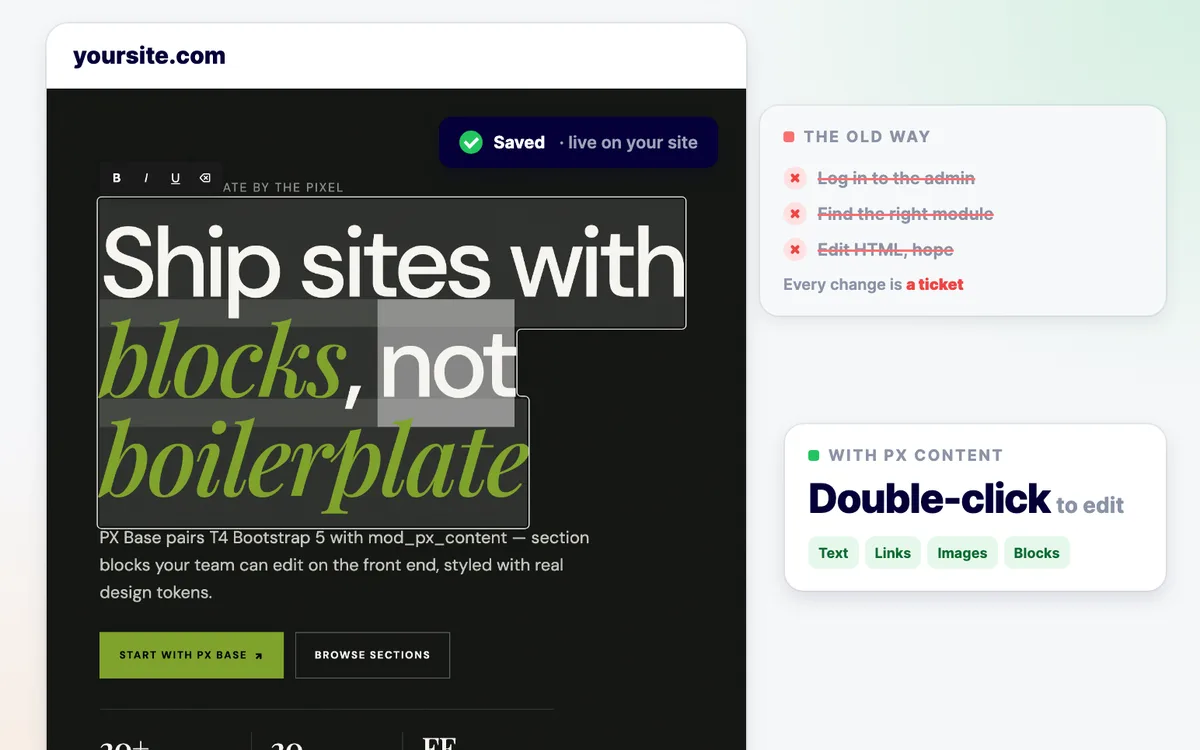Viewport: 1200px width, 750px height.
Task: Click the highlighted word "not" in the headline
Action: (x=448, y=364)
